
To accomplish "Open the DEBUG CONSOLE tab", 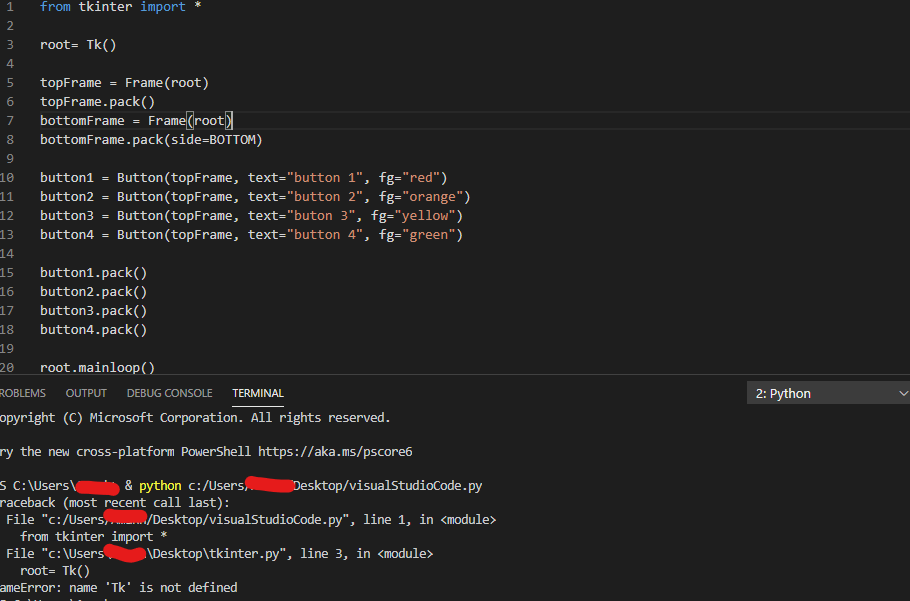I will point(169,393).
